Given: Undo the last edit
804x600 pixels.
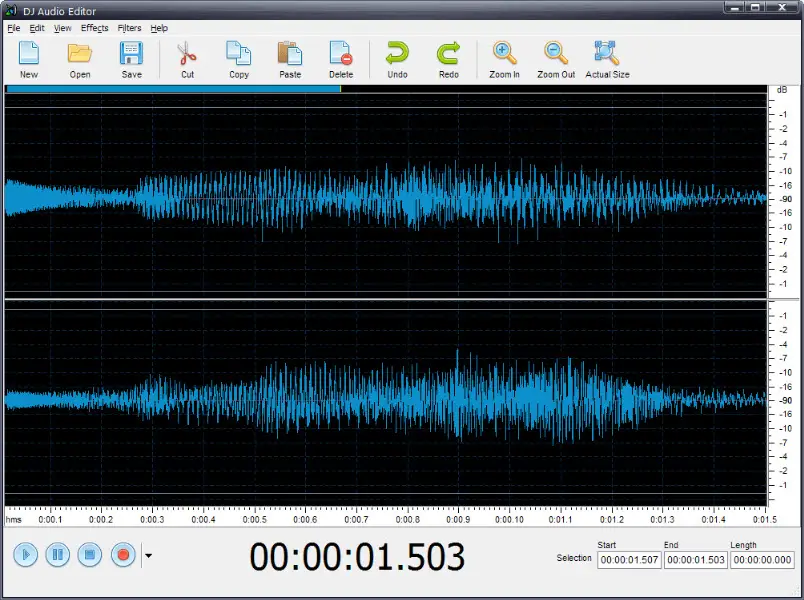Looking at the screenshot, I should pos(397,59).
